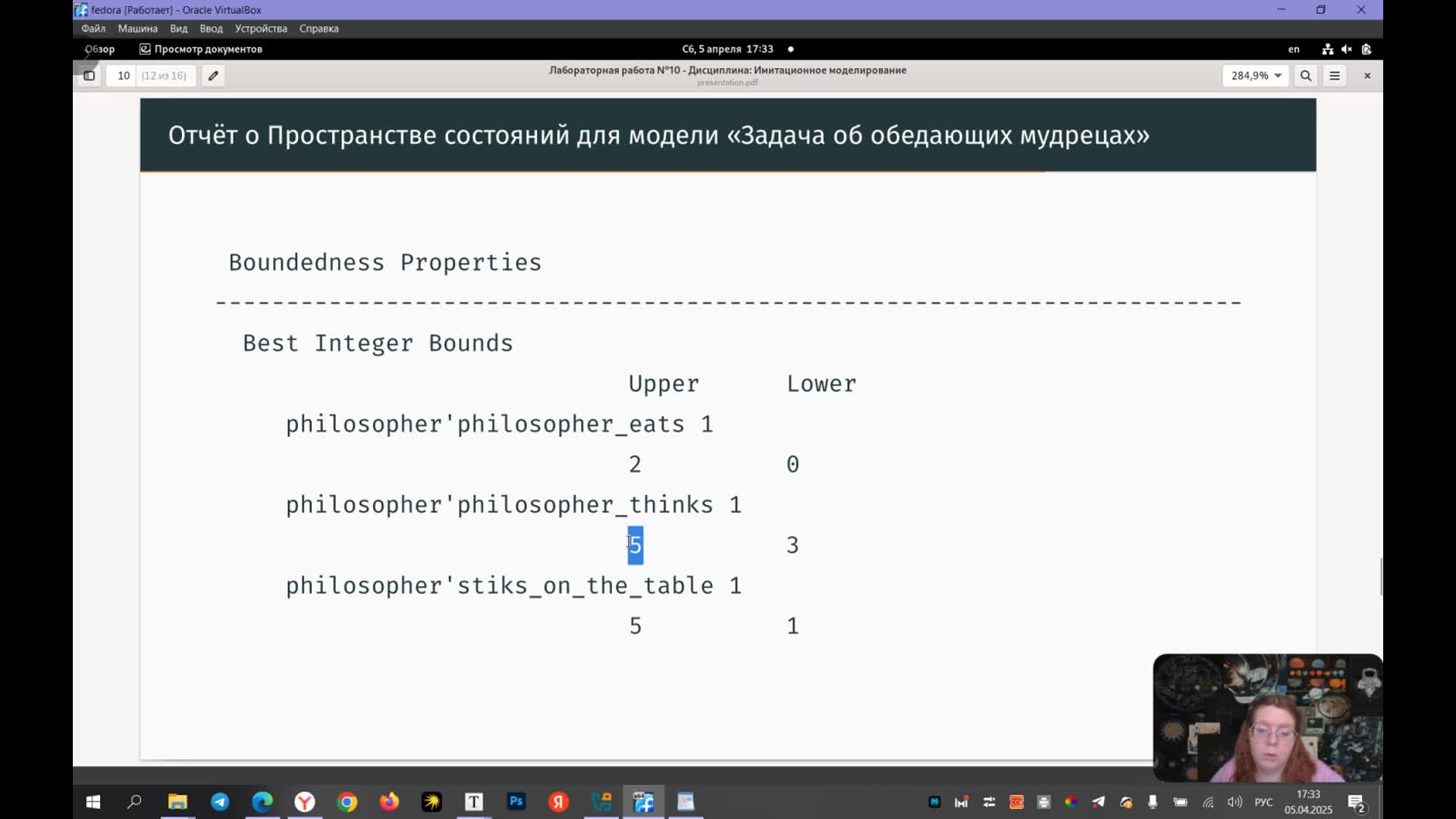Open the annotation pencil tool

tap(213, 76)
